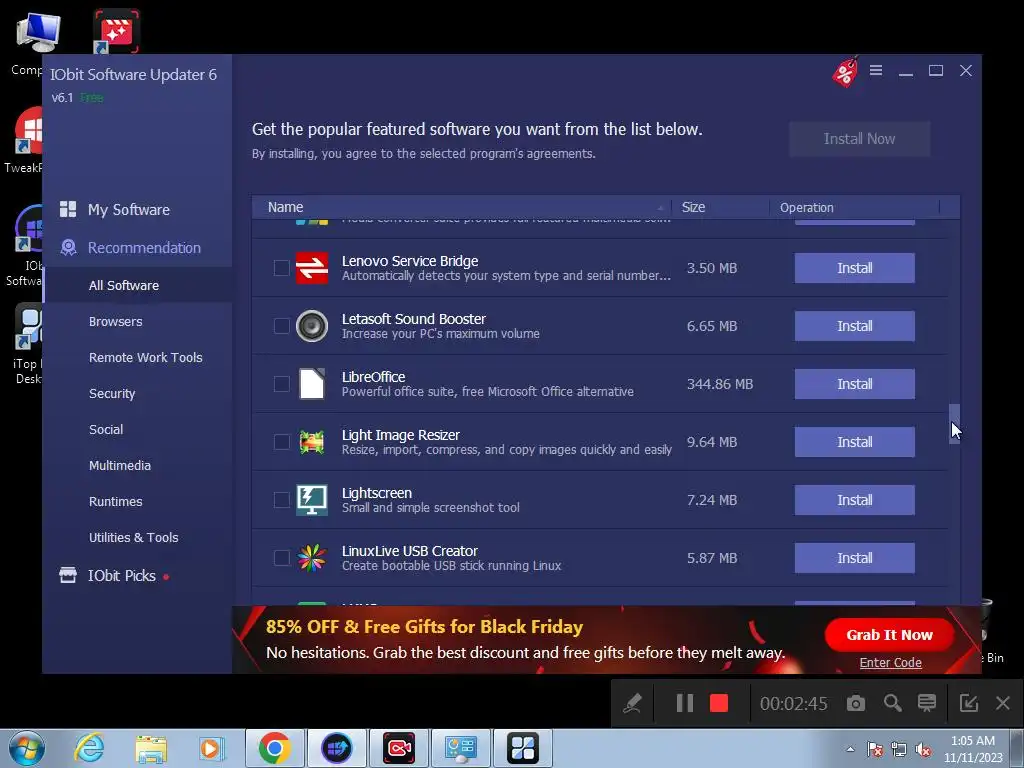1024x768 pixels.
Task: Sort the list by Name column
Action: point(462,207)
